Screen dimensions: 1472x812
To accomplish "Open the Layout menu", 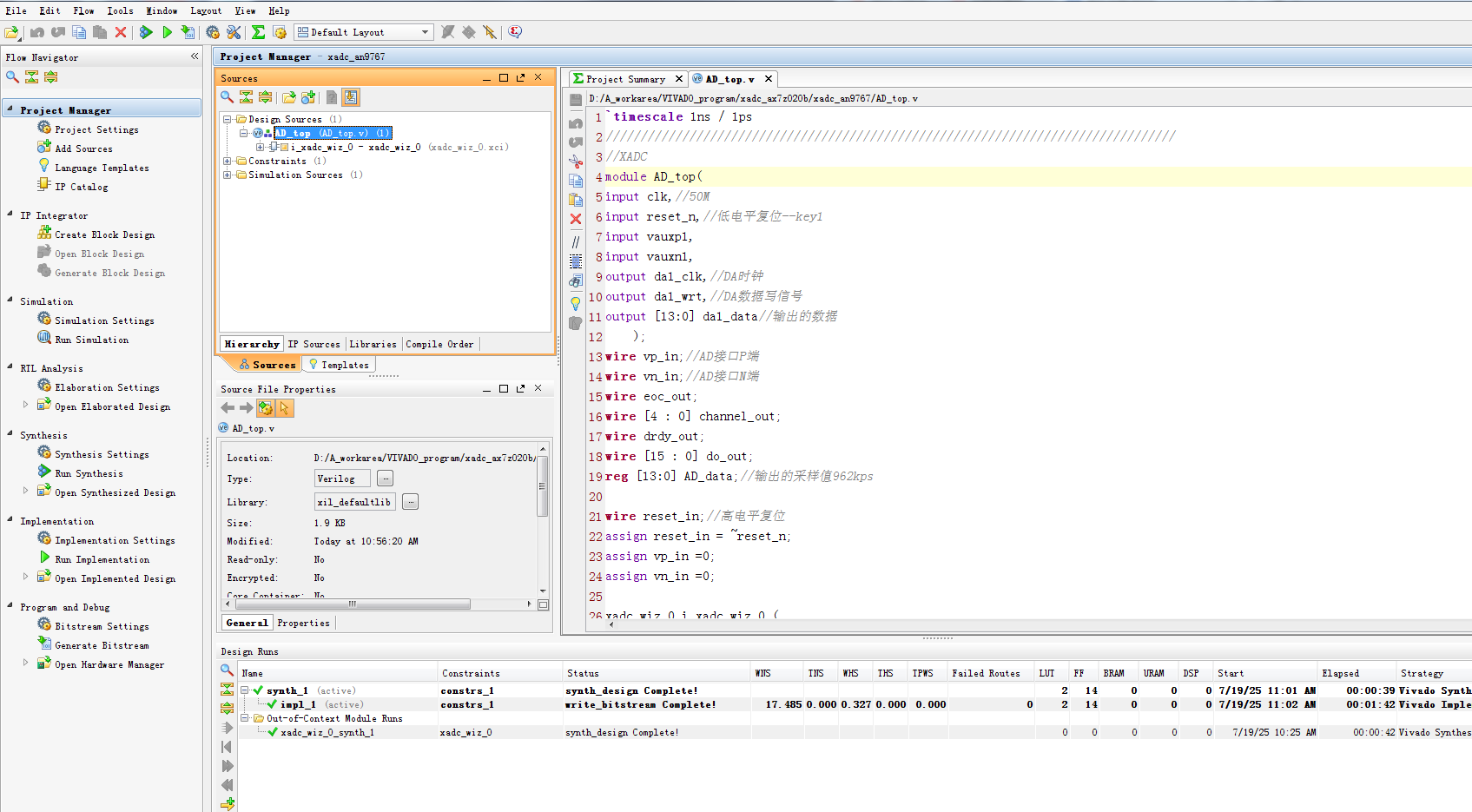I will click(x=206, y=10).
